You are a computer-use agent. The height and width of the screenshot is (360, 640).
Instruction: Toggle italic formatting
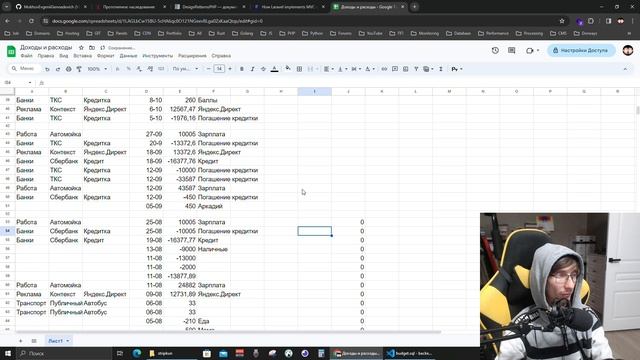[252, 69]
